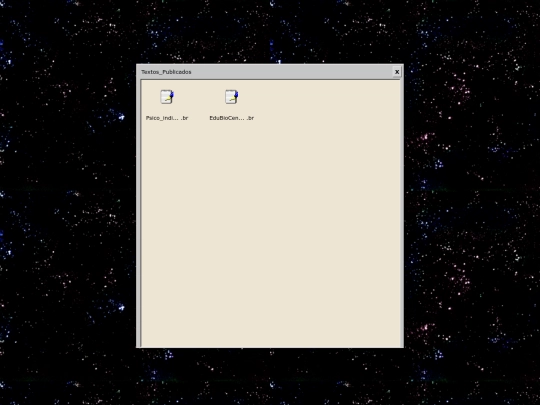Select the Palco_Indi... .br file icon
Viewport: 540px width, 405px height.
point(167,97)
